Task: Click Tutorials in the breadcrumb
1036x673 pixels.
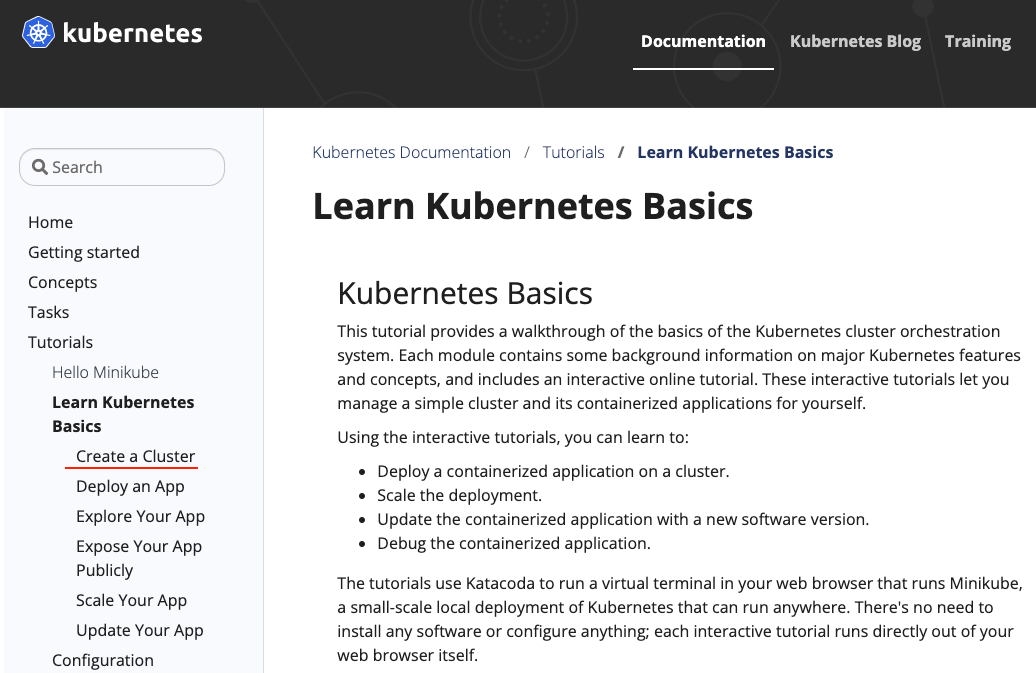Action: tap(573, 152)
